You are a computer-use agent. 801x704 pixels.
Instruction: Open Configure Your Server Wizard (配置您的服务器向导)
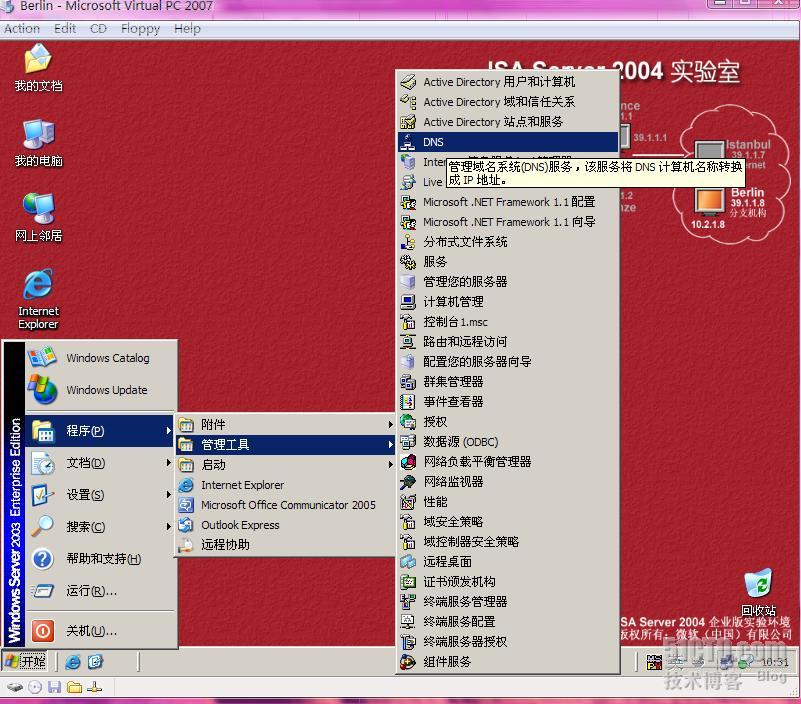tap(508, 362)
